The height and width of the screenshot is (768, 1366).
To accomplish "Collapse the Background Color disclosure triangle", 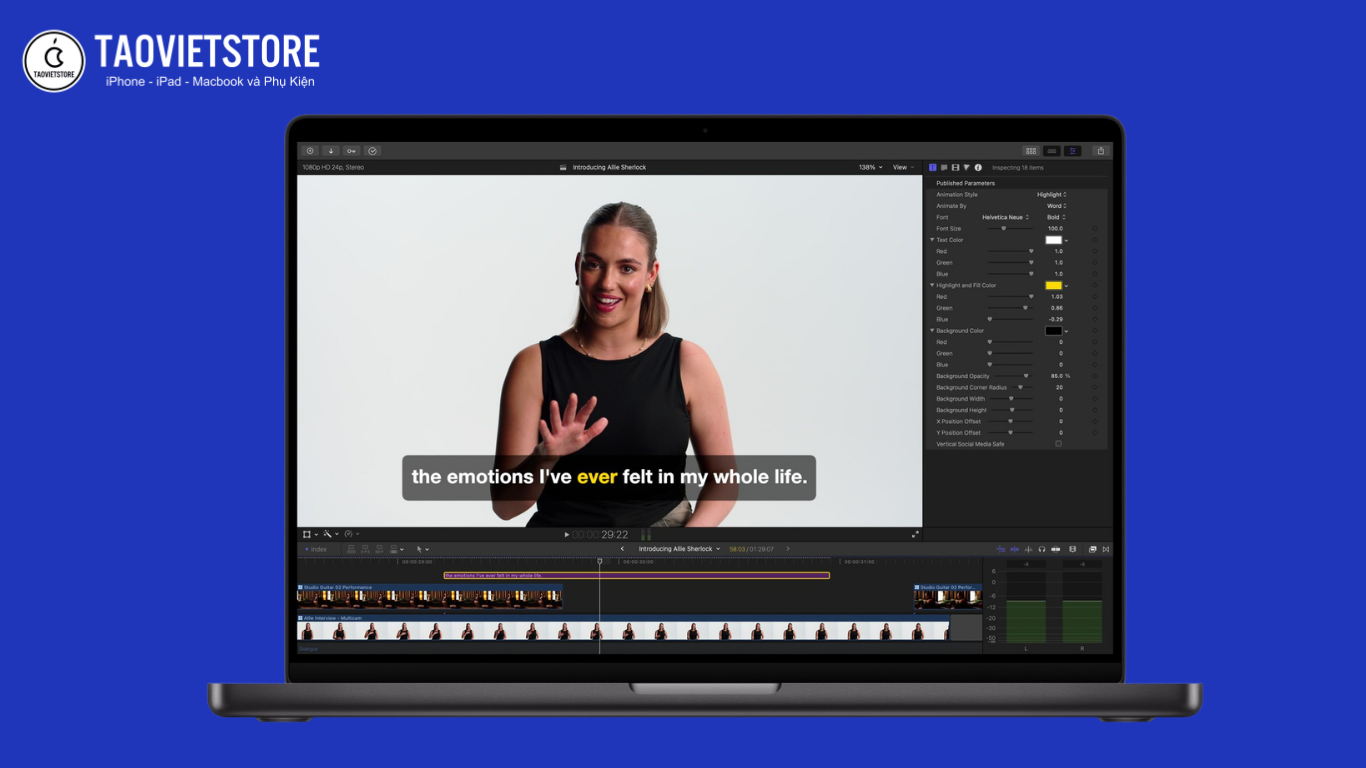I will point(932,331).
